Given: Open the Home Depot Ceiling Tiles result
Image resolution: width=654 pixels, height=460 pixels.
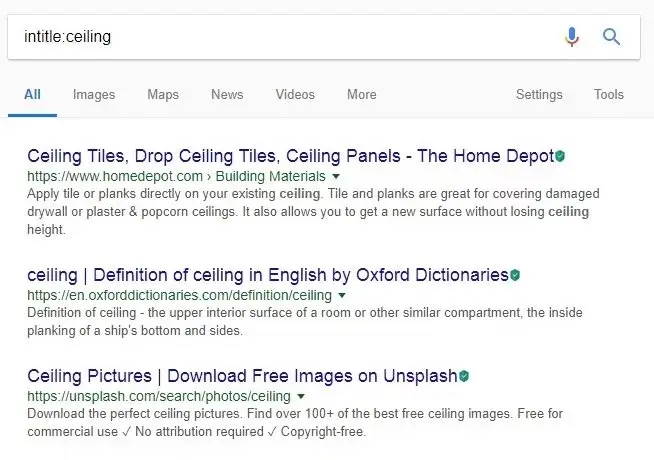Looking at the screenshot, I should 290,156.
